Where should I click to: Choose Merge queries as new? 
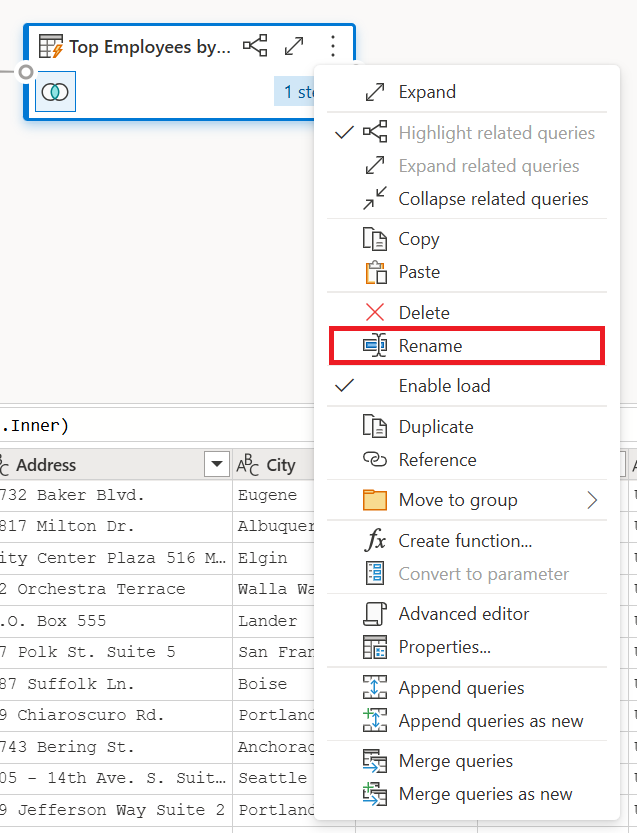pos(467,794)
